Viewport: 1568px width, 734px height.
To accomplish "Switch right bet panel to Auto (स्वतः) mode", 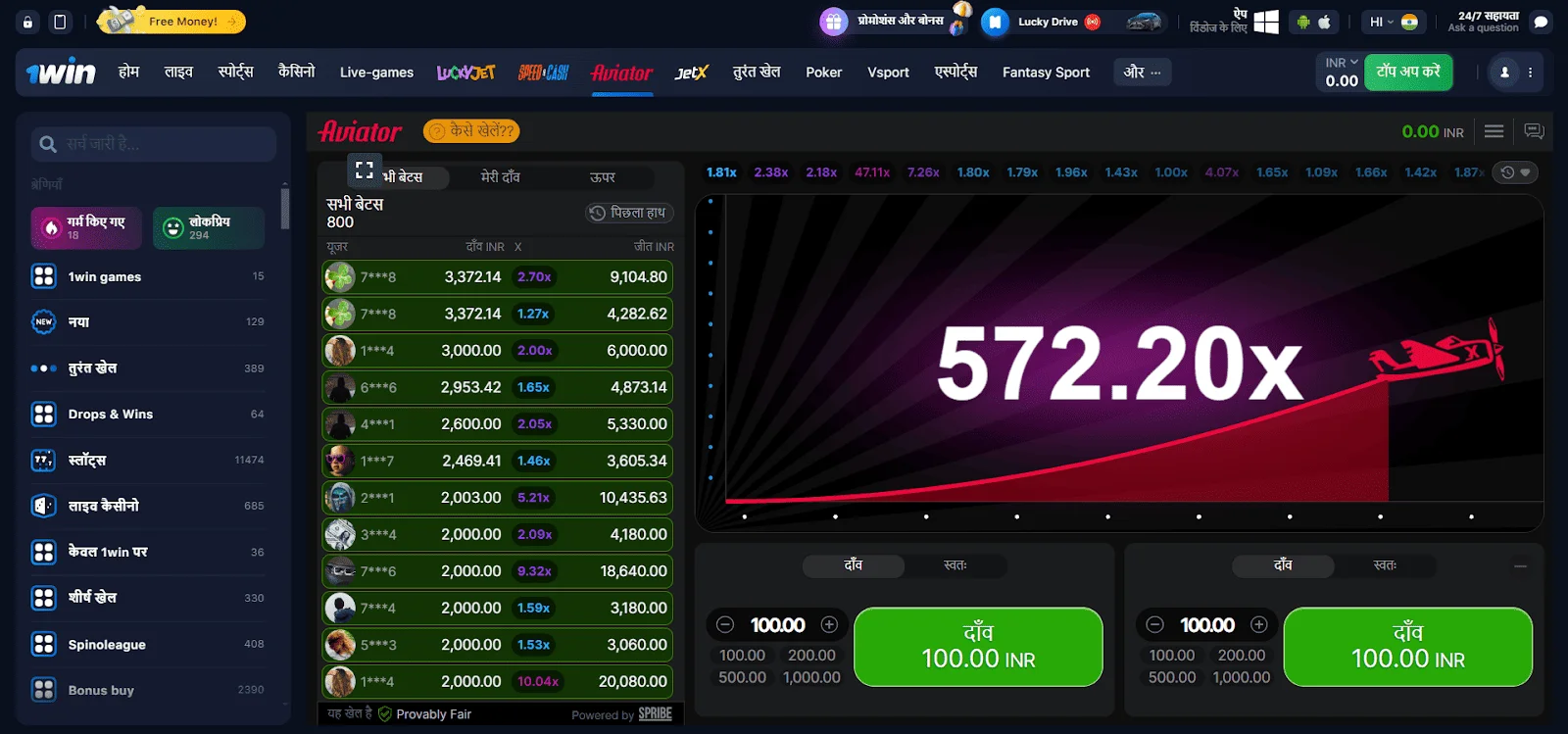I will (1384, 565).
